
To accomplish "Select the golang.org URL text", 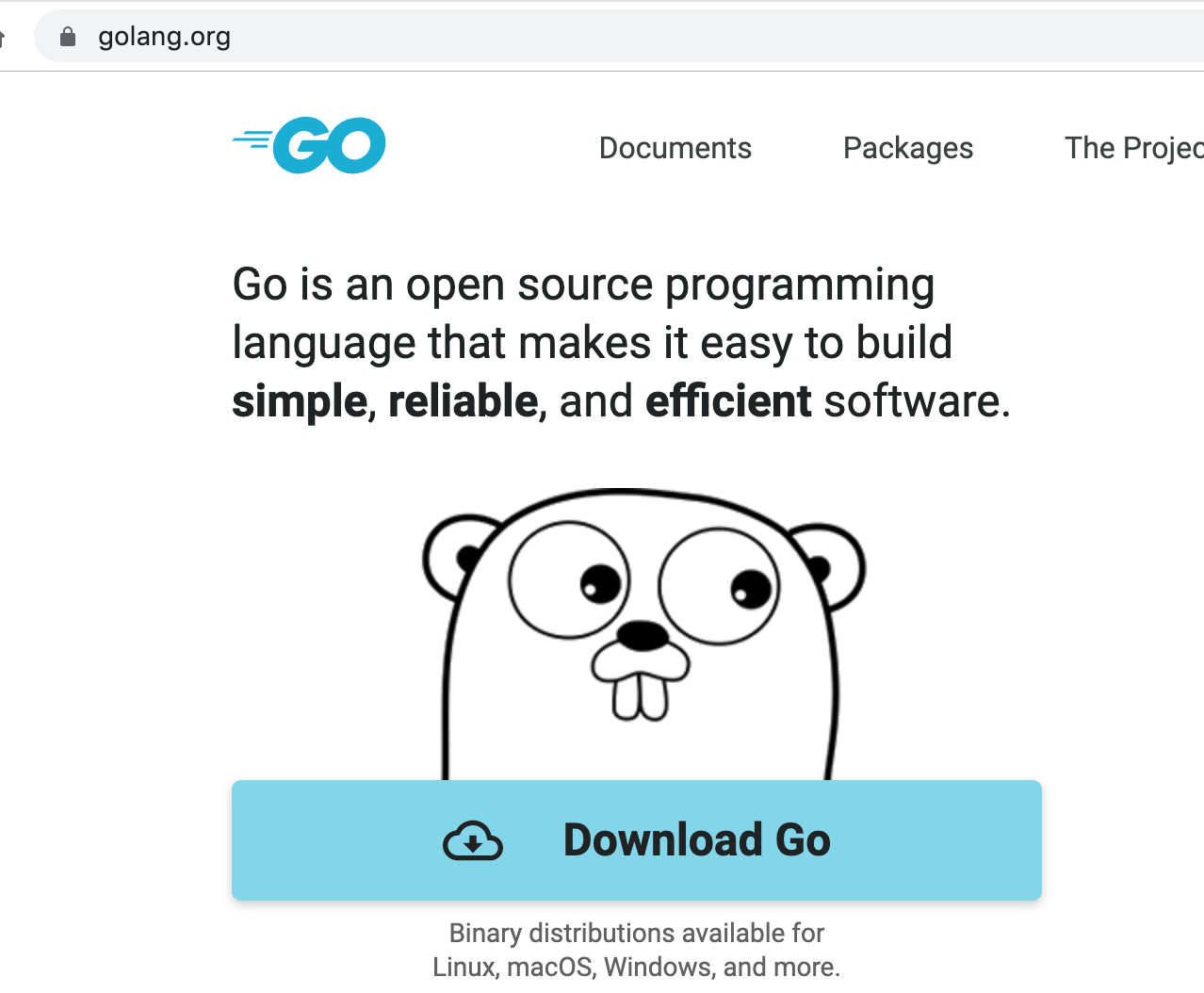I will pyautogui.click(x=164, y=36).
